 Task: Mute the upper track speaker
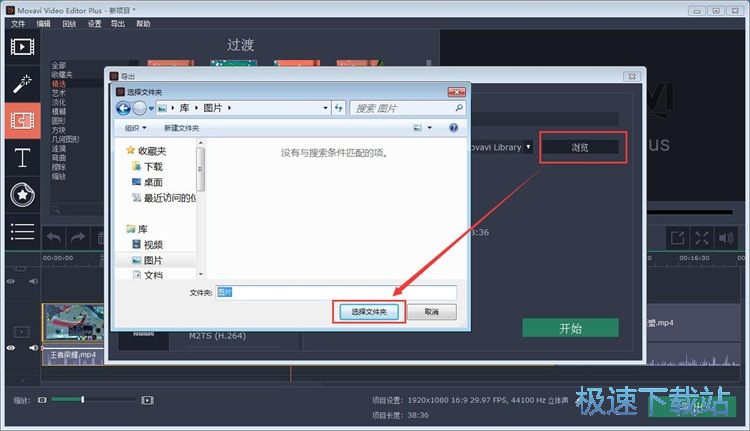click(x=33, y=281)
